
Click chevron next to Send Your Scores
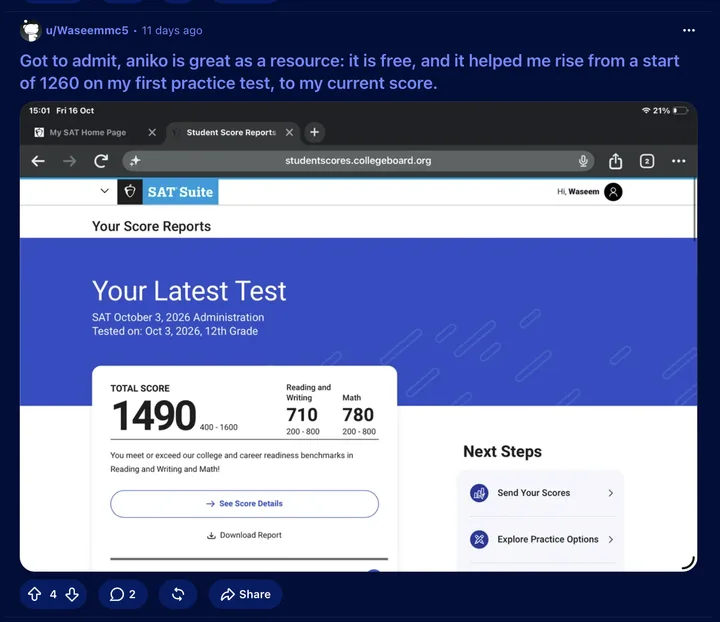point(611,493)
